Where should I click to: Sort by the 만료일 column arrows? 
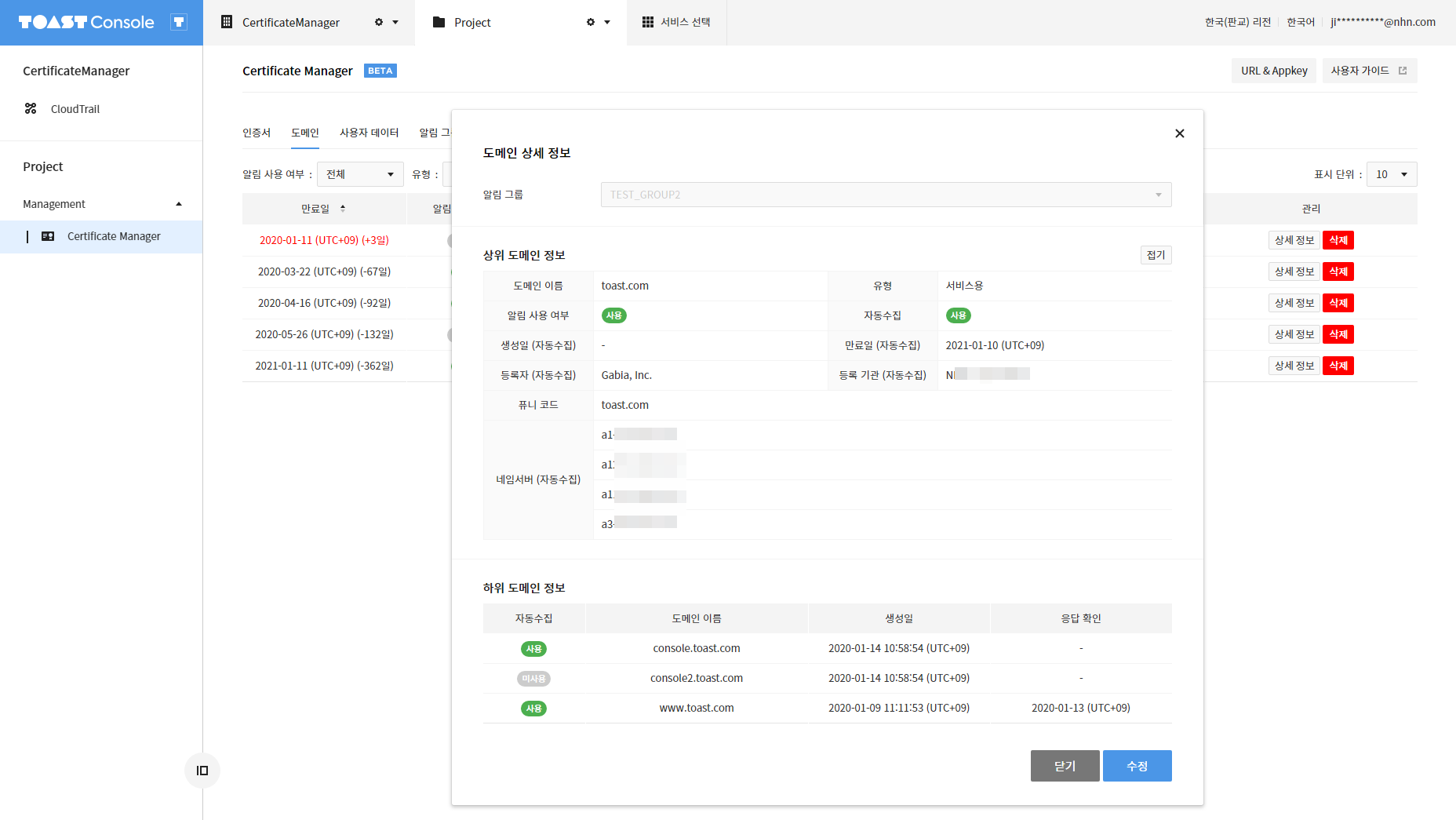coord(343,209)
